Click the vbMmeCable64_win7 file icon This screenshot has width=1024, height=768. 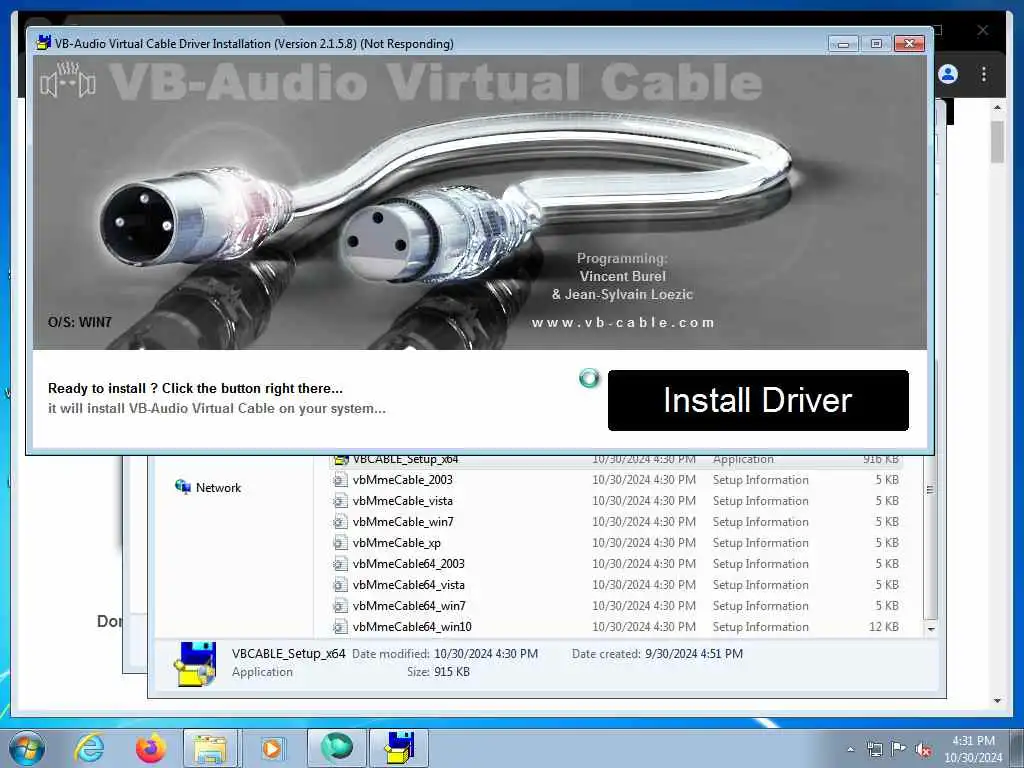pos(340,605)
